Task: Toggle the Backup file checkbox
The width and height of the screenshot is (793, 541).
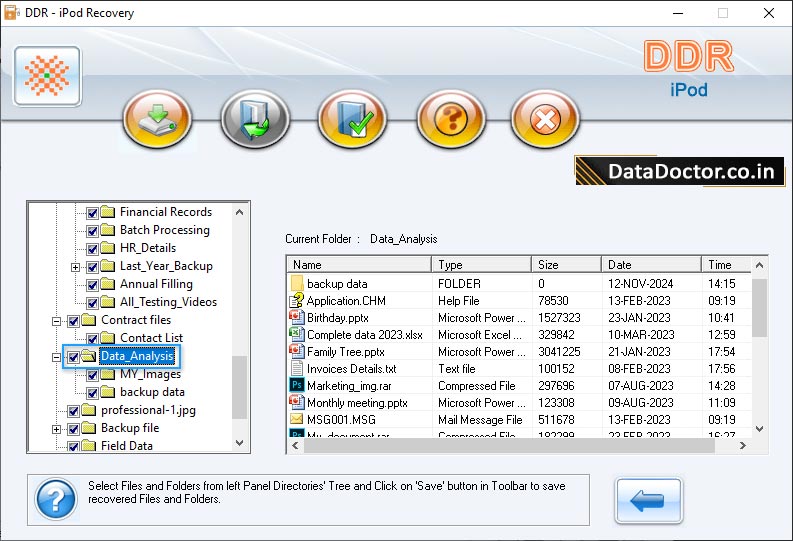Action: point(73,429)
